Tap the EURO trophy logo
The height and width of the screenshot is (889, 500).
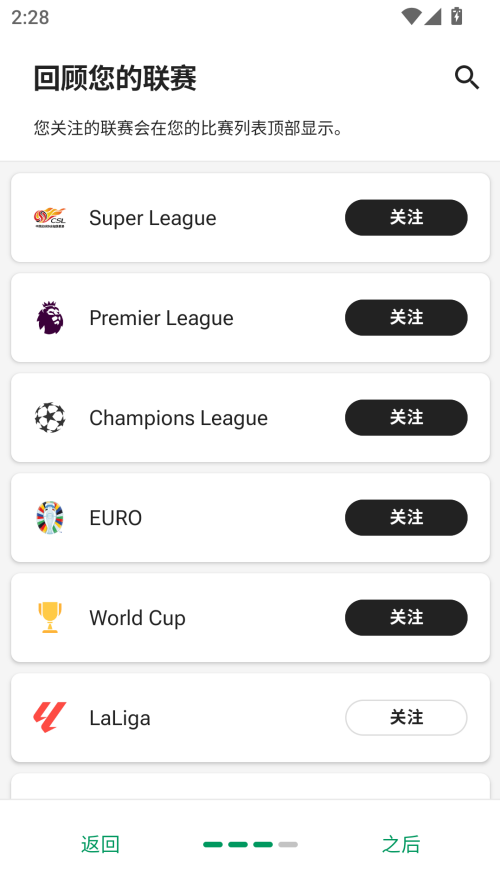[50, 518]
